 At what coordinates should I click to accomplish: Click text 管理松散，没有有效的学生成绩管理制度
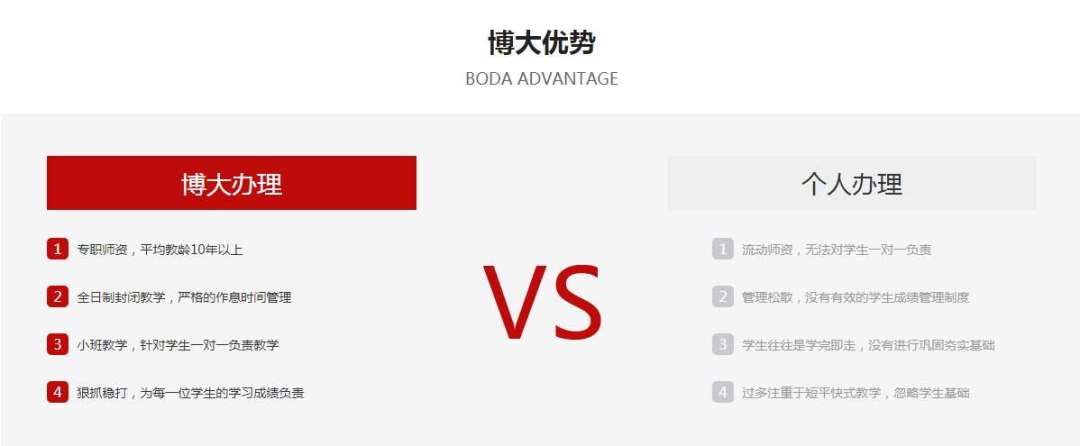coord(855,297)
